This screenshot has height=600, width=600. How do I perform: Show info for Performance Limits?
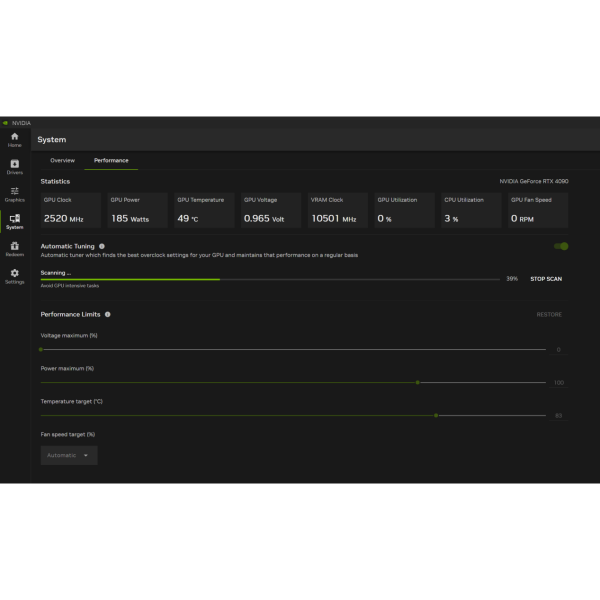point(108,314)
